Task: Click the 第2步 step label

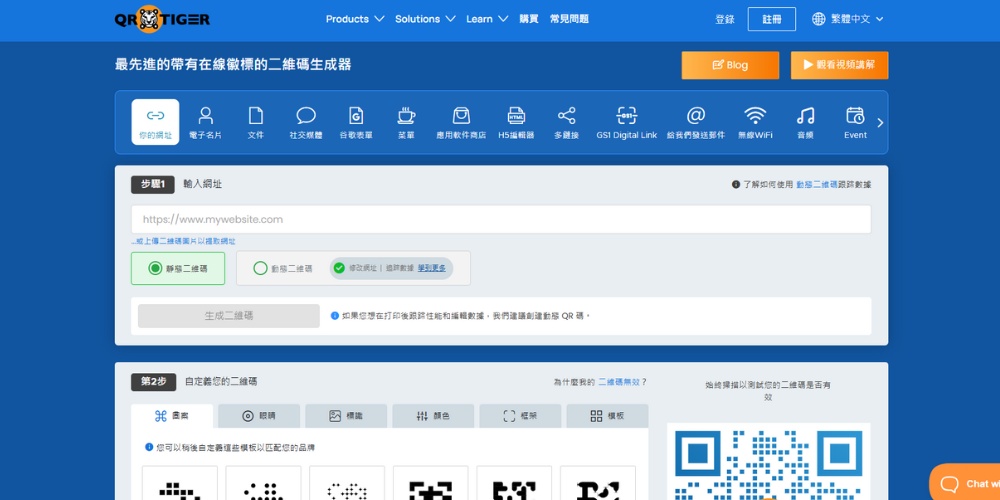Action: pos(154,382)
